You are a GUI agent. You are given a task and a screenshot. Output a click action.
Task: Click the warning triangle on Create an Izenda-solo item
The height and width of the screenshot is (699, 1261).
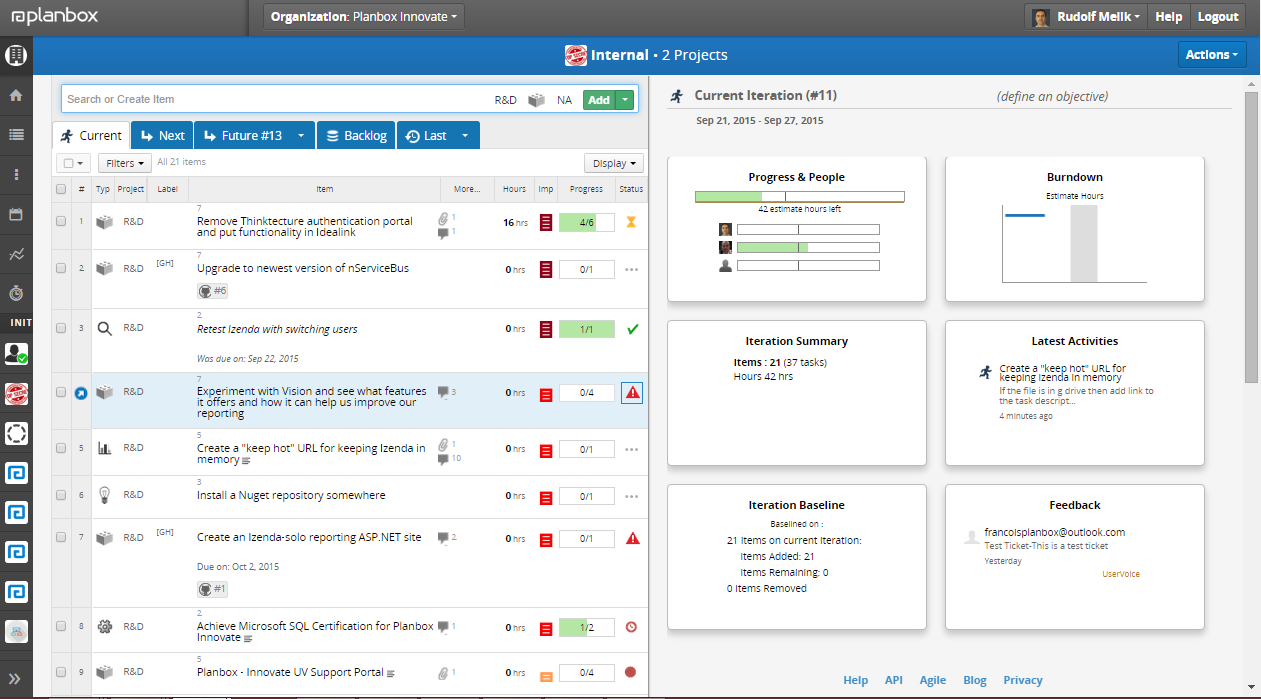(x=632, y=538)
